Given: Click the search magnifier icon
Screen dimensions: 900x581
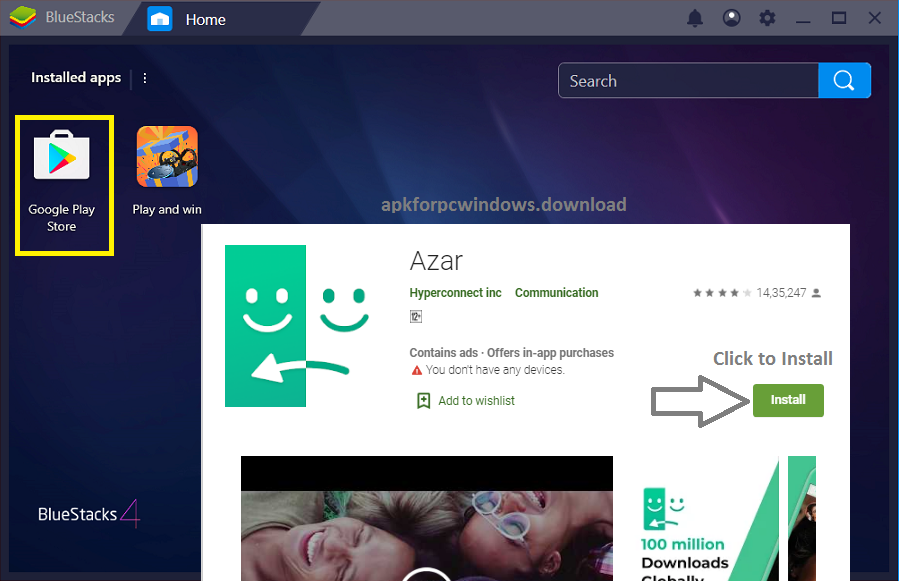Looking at the screenshot, I should click(x=845, y=80).
